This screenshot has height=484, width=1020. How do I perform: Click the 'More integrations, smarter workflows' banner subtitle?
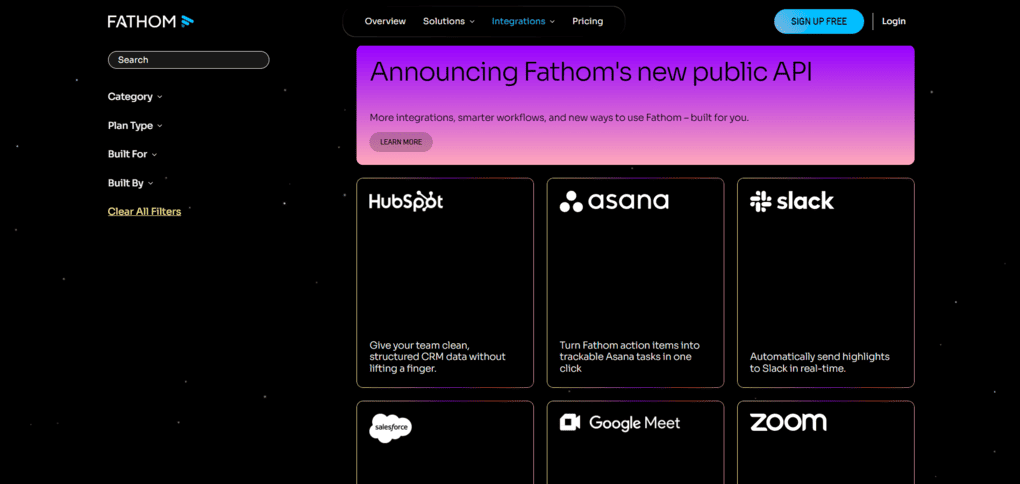pos(559,118)
